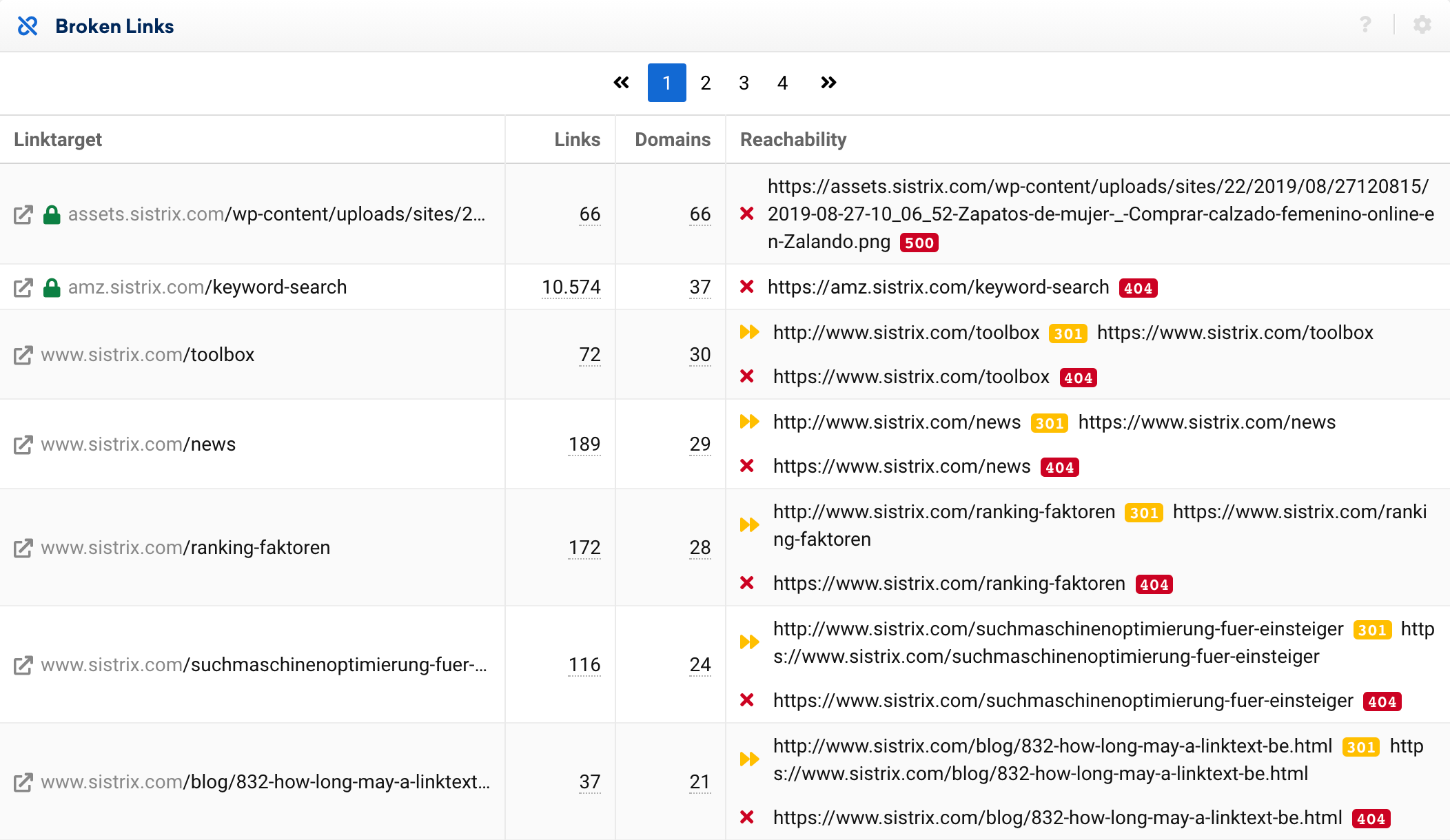Screen dimensions: 1450x840
Task: Click red X icon beside amz keyword-search URL
Action: pyautogui.click(x=747, y=287)
